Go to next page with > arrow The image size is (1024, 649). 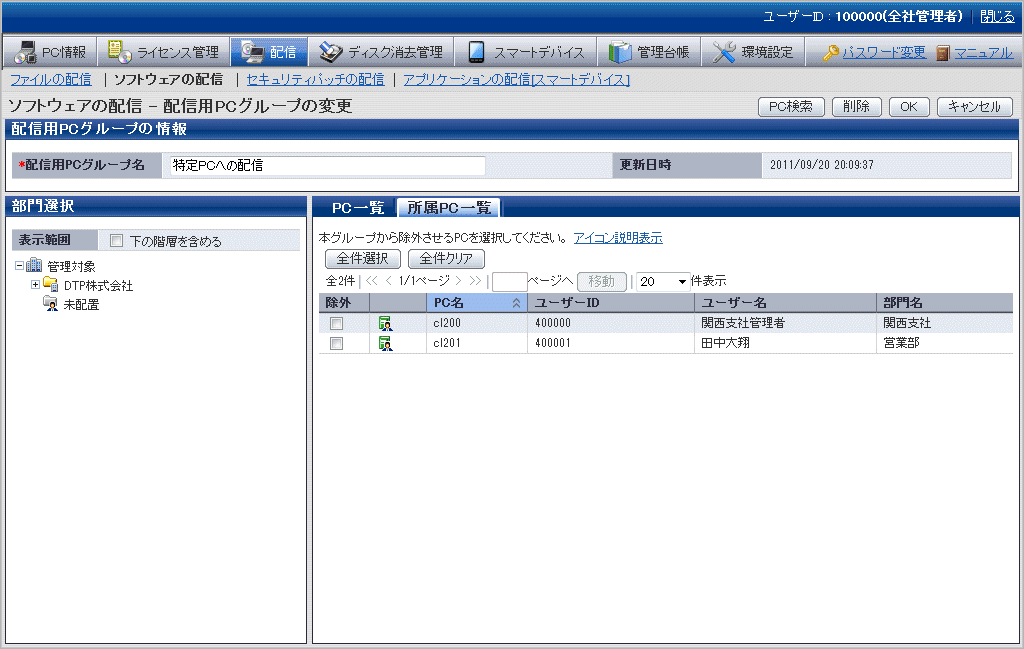click(458, 281)
